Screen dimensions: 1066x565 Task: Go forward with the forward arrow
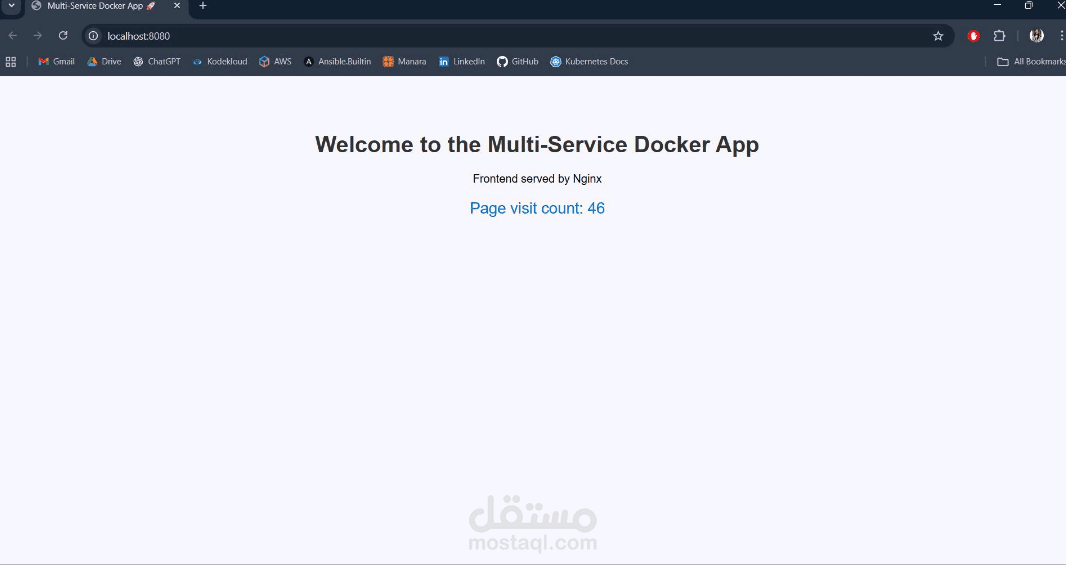pyautogui.click(x=38, y=36)
